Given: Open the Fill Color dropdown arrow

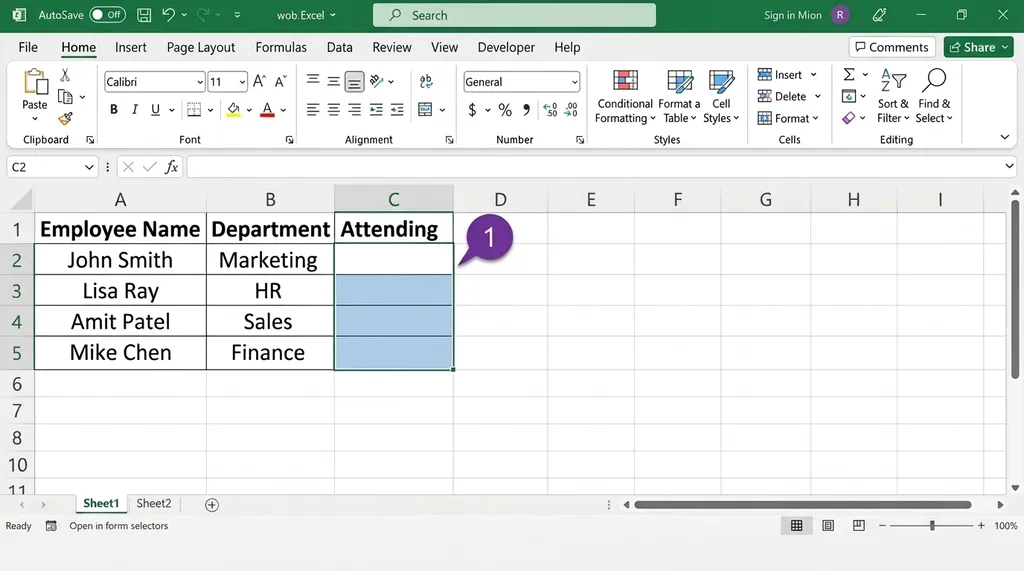Looking at the screenshot, I should (x=249, y=110).
